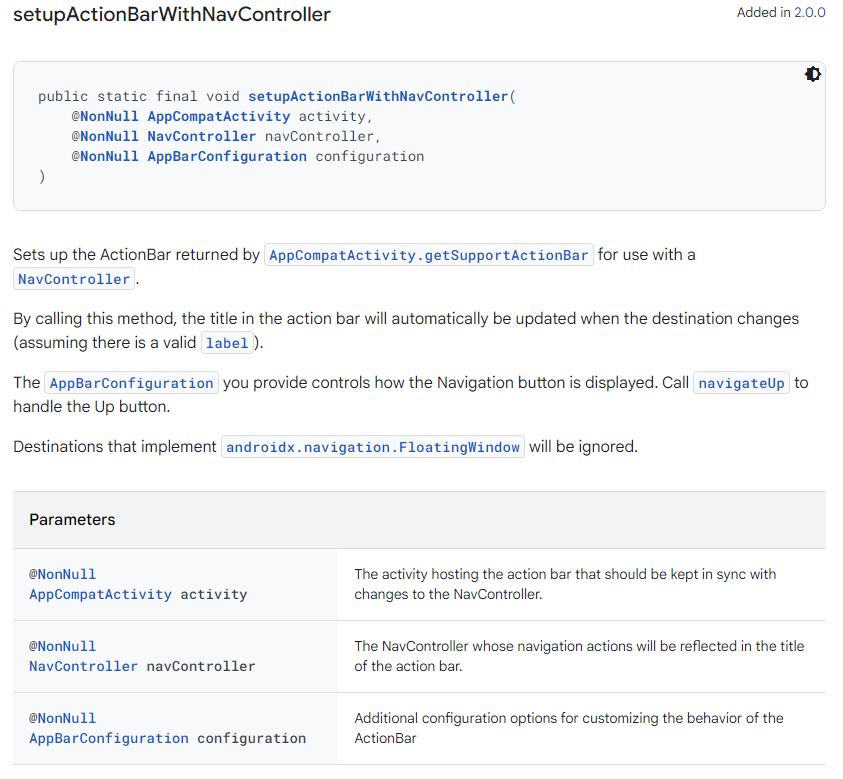Image resolution: width=843 pixels, height=779 pixels.
Task: Open the label code link
Action: [227, 343]
